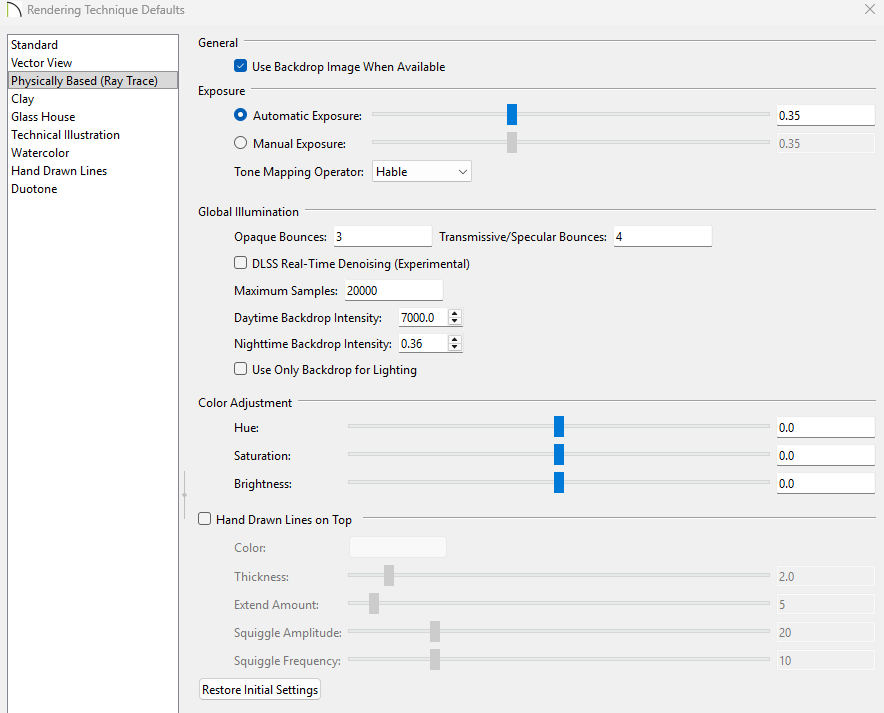
Task: Select the Standard rendering technique
Action: [35, 45]
